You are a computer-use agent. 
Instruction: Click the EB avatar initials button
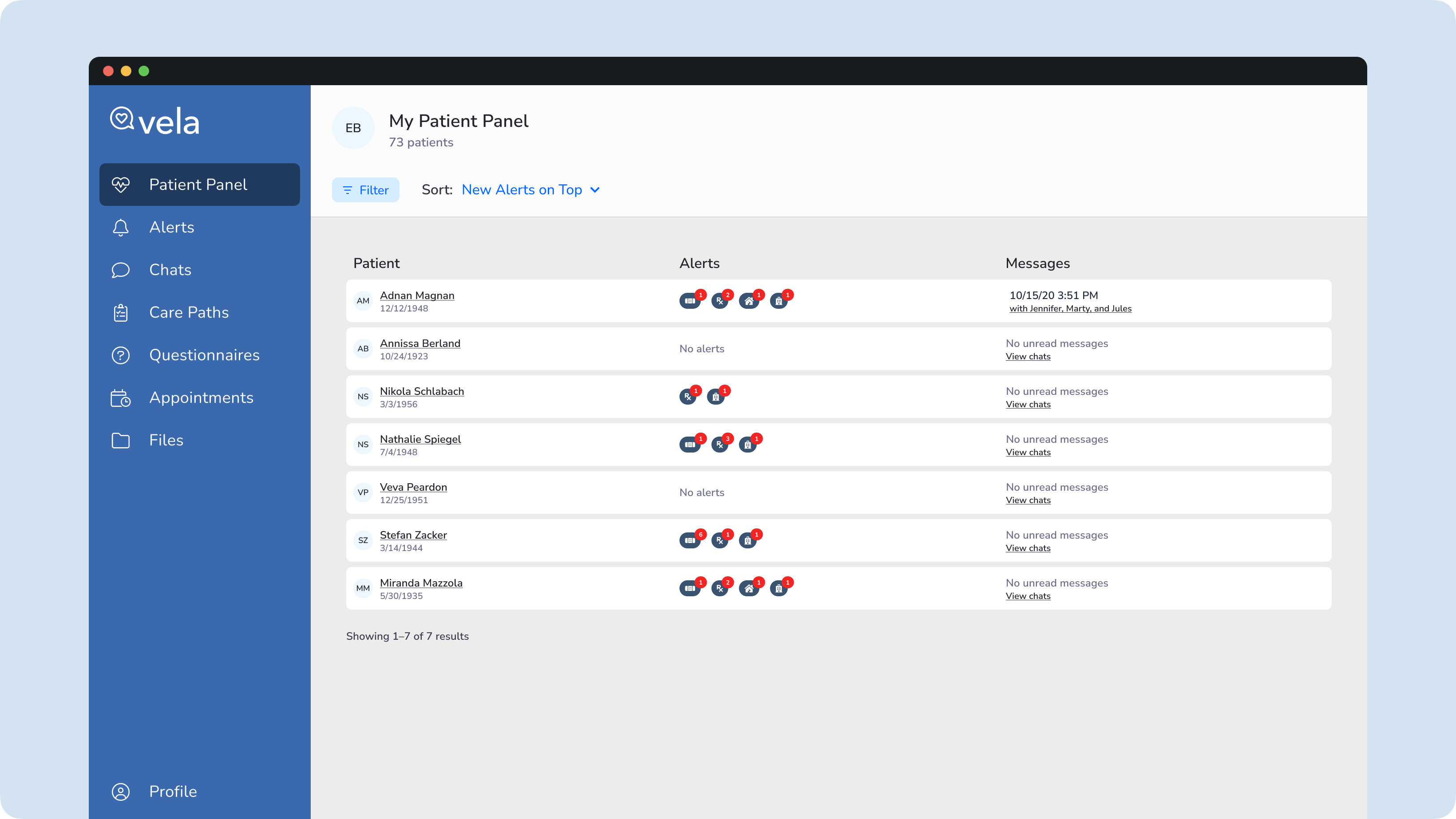[x=353, y=128]
